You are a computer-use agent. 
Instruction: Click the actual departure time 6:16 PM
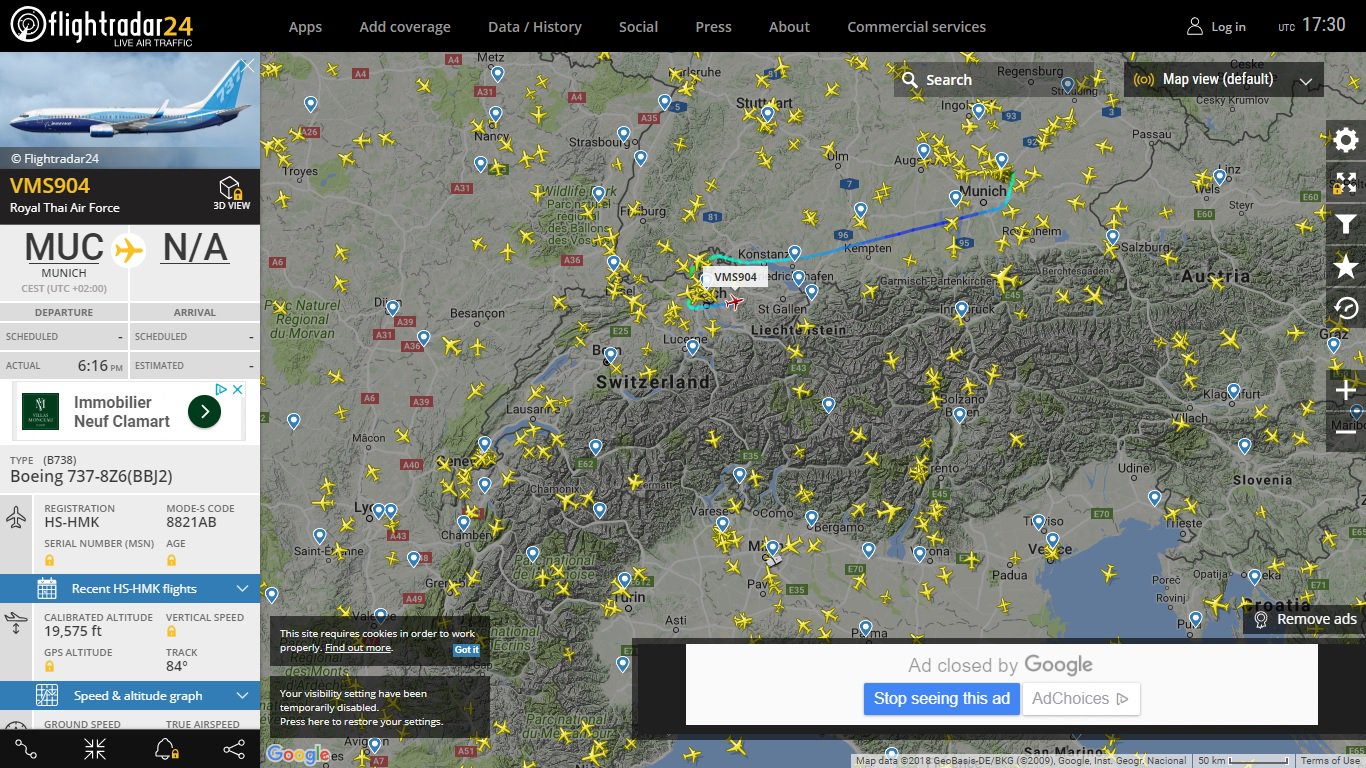point(100,366)
